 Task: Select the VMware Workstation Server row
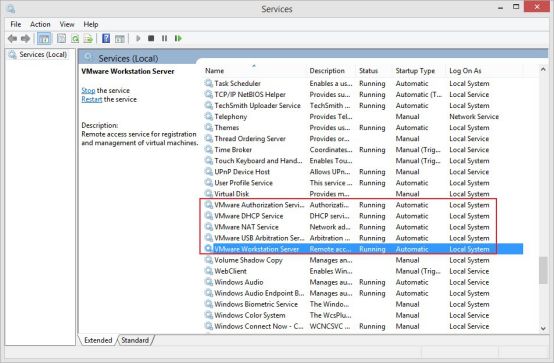click(363, 249)
